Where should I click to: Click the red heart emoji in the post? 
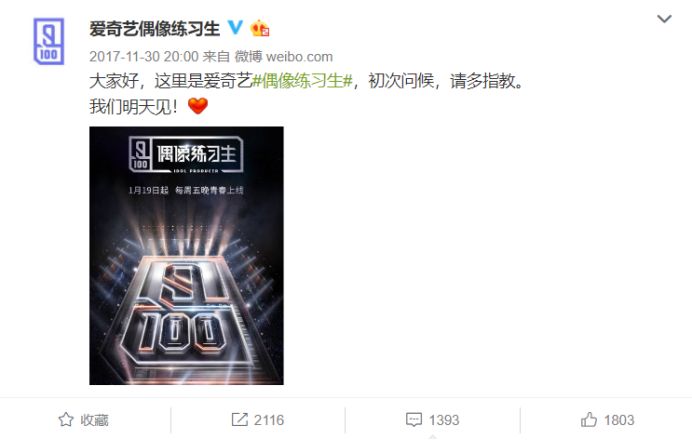point(197,106)
